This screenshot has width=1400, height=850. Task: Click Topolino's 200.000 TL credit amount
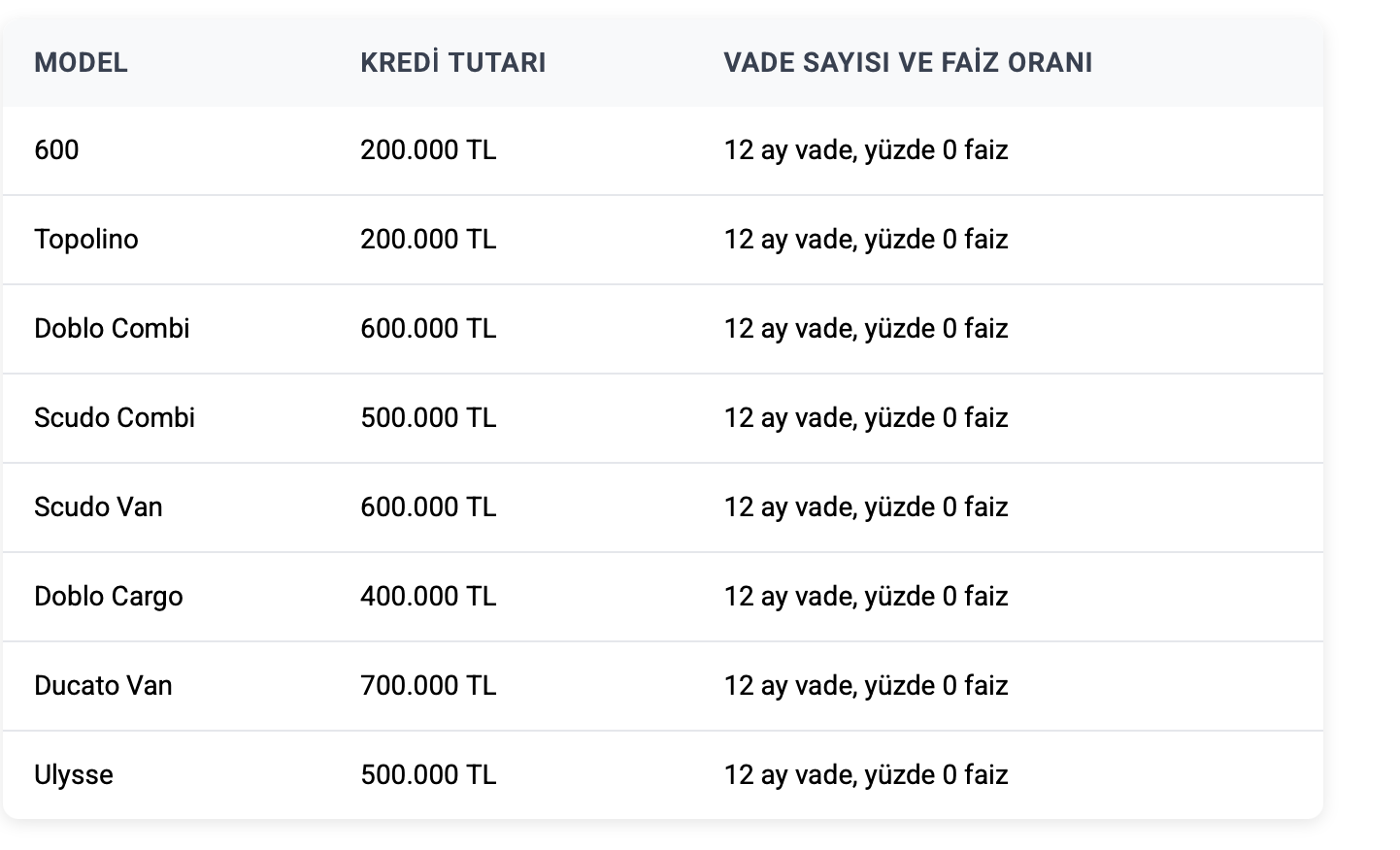(428, 240)
